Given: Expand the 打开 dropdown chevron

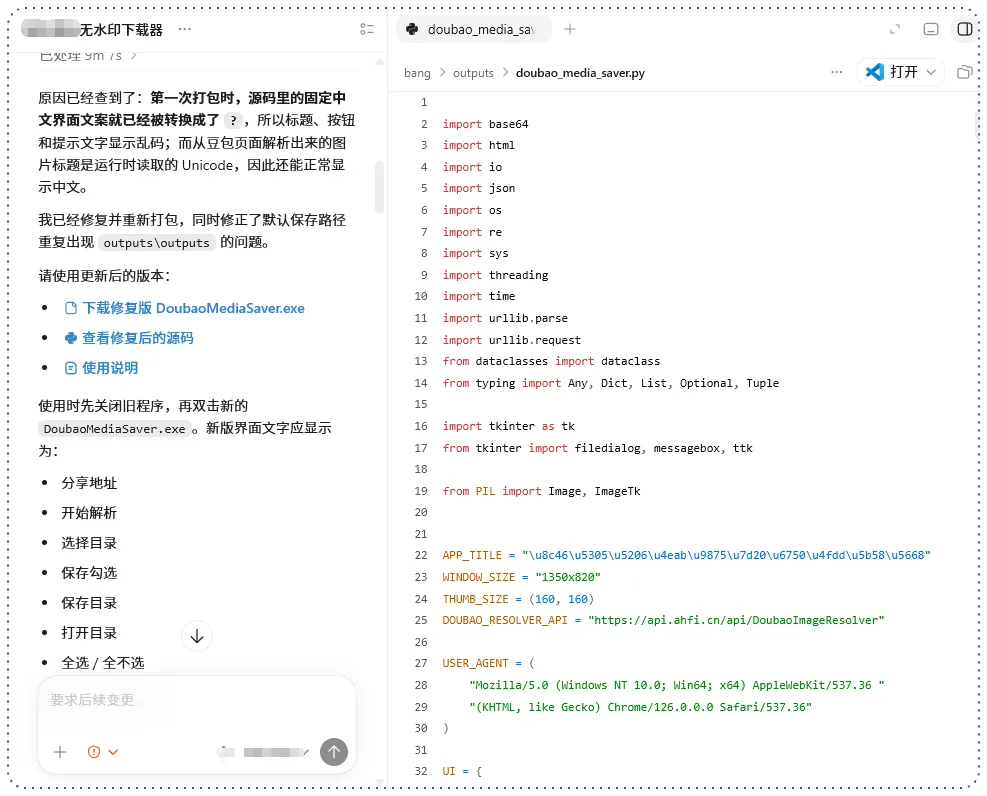Looking at the screenshot, I should (x=932, y=72).
